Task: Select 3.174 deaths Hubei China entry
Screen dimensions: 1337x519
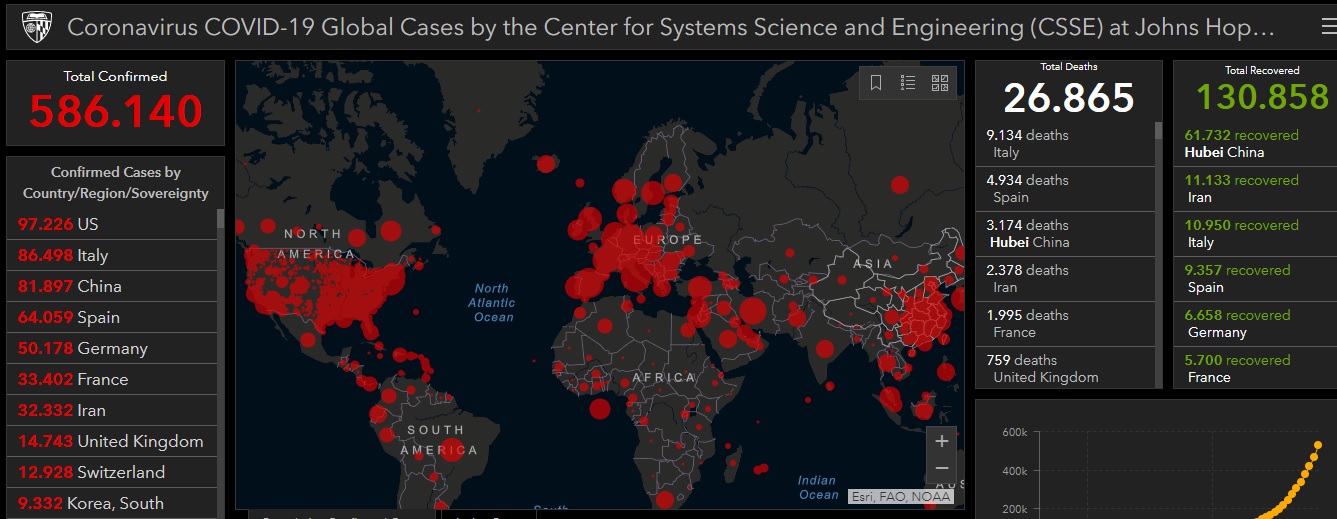Action: point(1065,234)
